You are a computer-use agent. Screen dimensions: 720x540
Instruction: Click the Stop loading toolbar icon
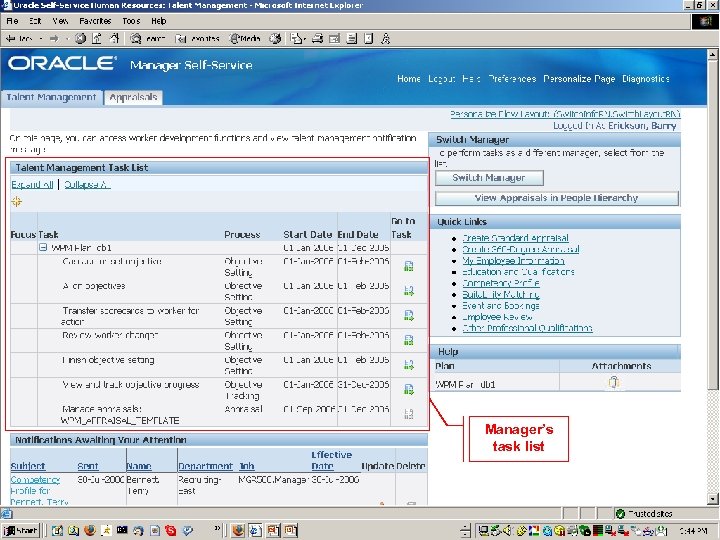pos(80,39)
